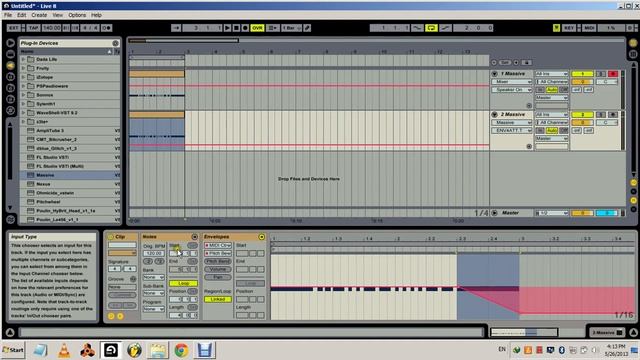Toggle the MIDI map mode switch
The width and height of the screenshot is (640, 360).
click(x=589, y=28)
